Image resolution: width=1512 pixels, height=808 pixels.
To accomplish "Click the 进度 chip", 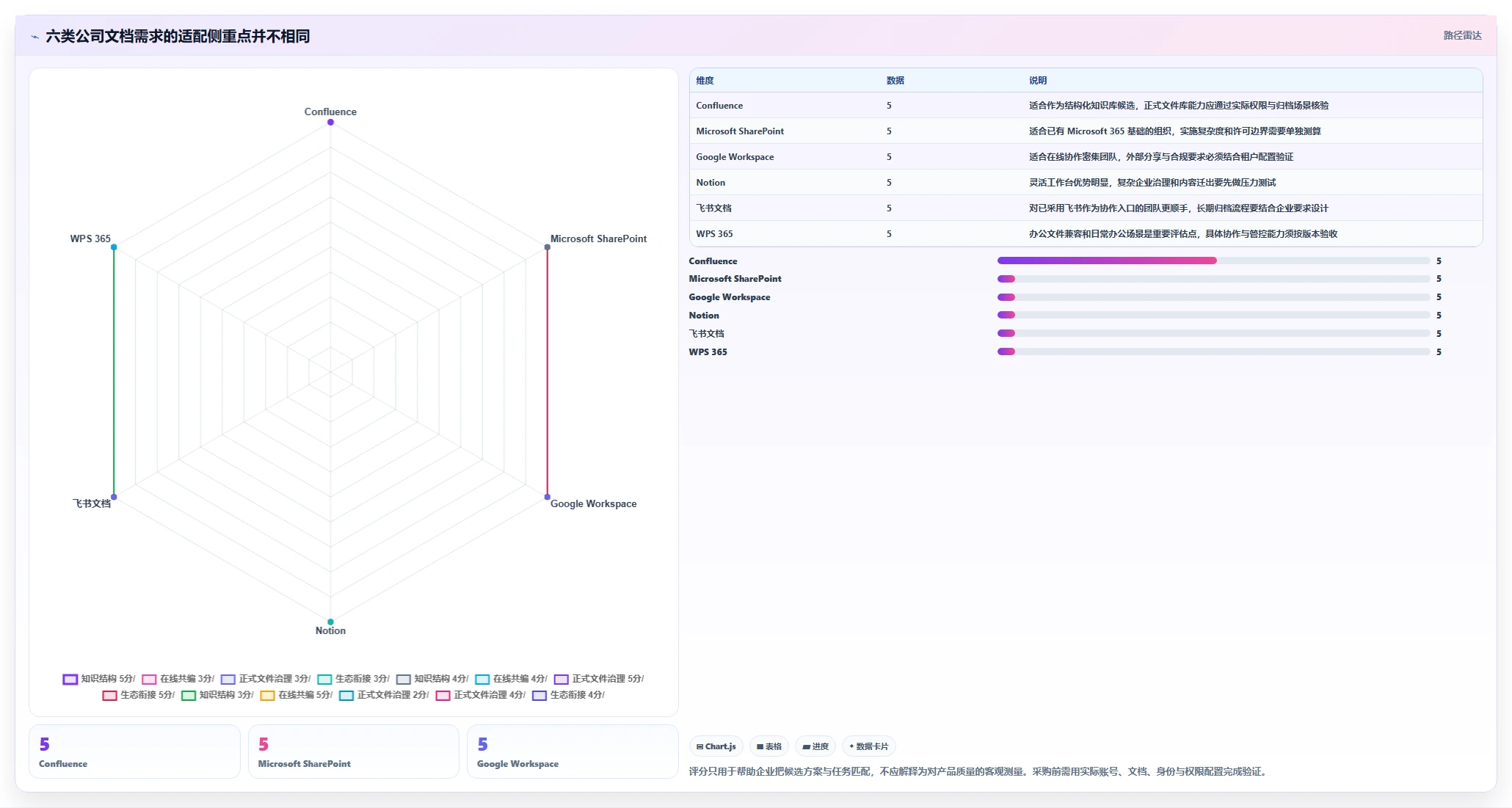I will 815,746.
